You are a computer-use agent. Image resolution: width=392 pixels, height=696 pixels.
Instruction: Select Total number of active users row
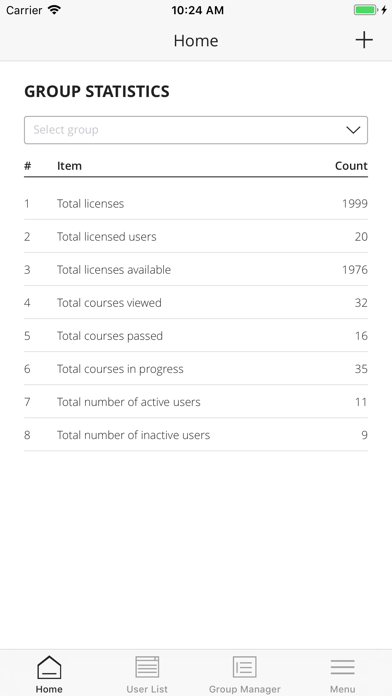point(196,402)
